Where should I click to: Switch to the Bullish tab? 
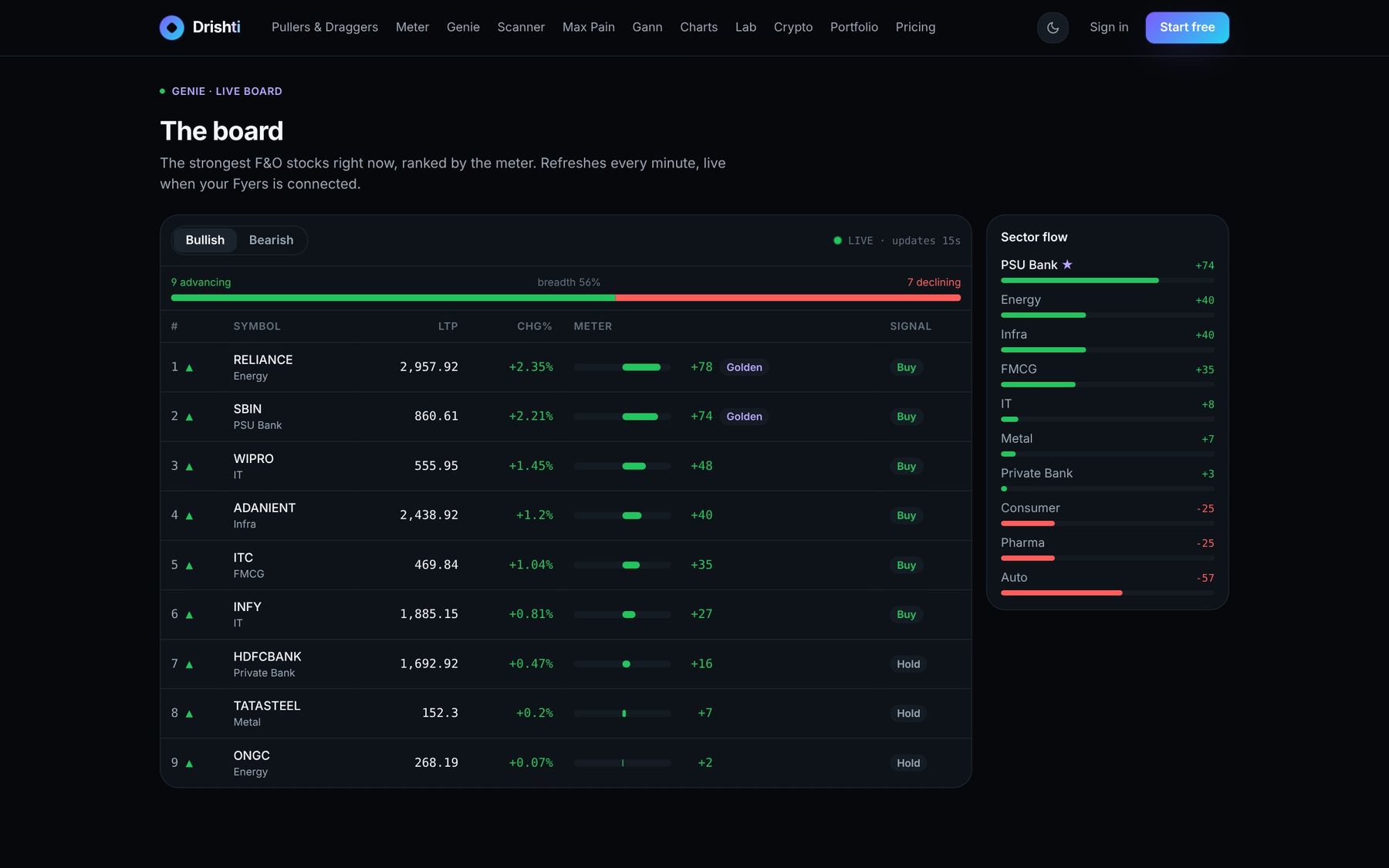click(x=204, y=240)
